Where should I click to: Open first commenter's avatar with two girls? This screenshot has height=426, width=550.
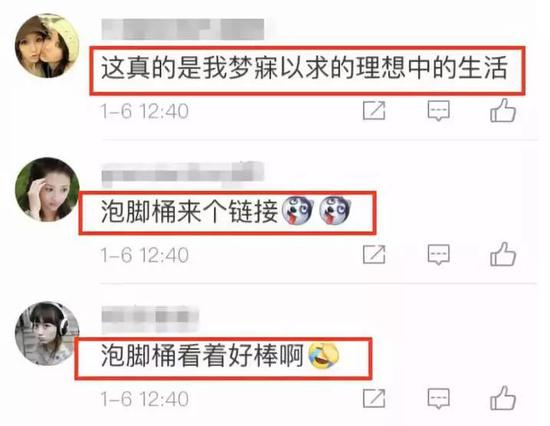[47, 46]
